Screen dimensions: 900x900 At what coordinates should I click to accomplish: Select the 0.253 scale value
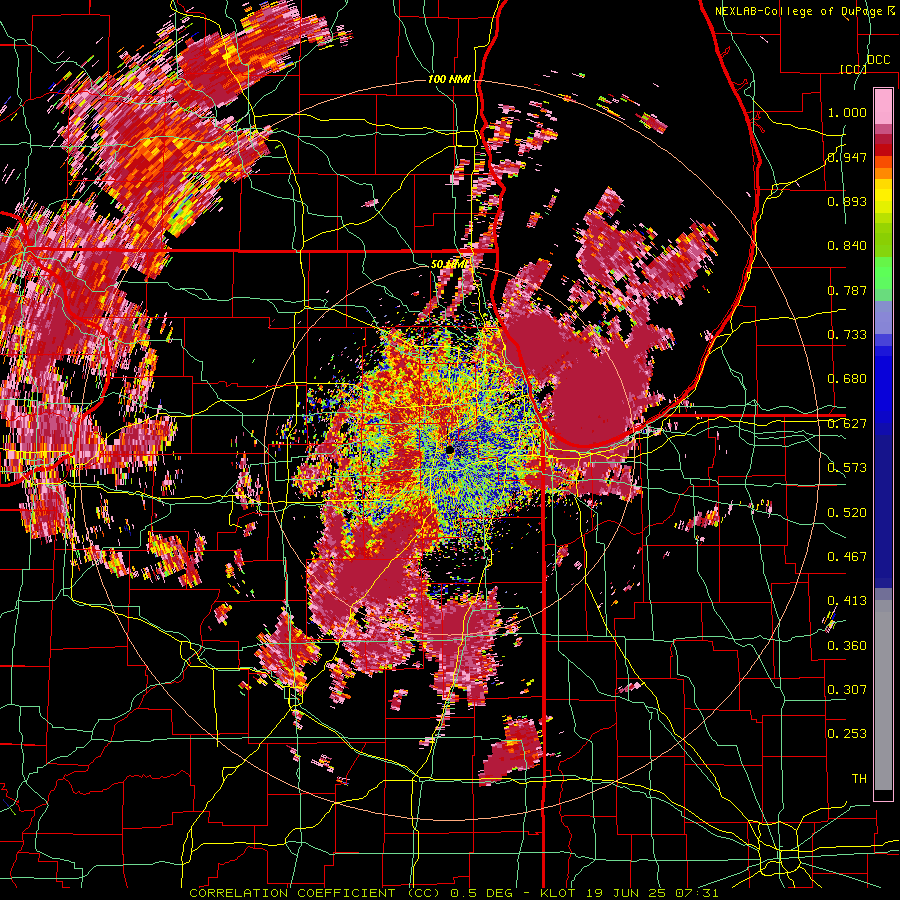tap(847, 734)
